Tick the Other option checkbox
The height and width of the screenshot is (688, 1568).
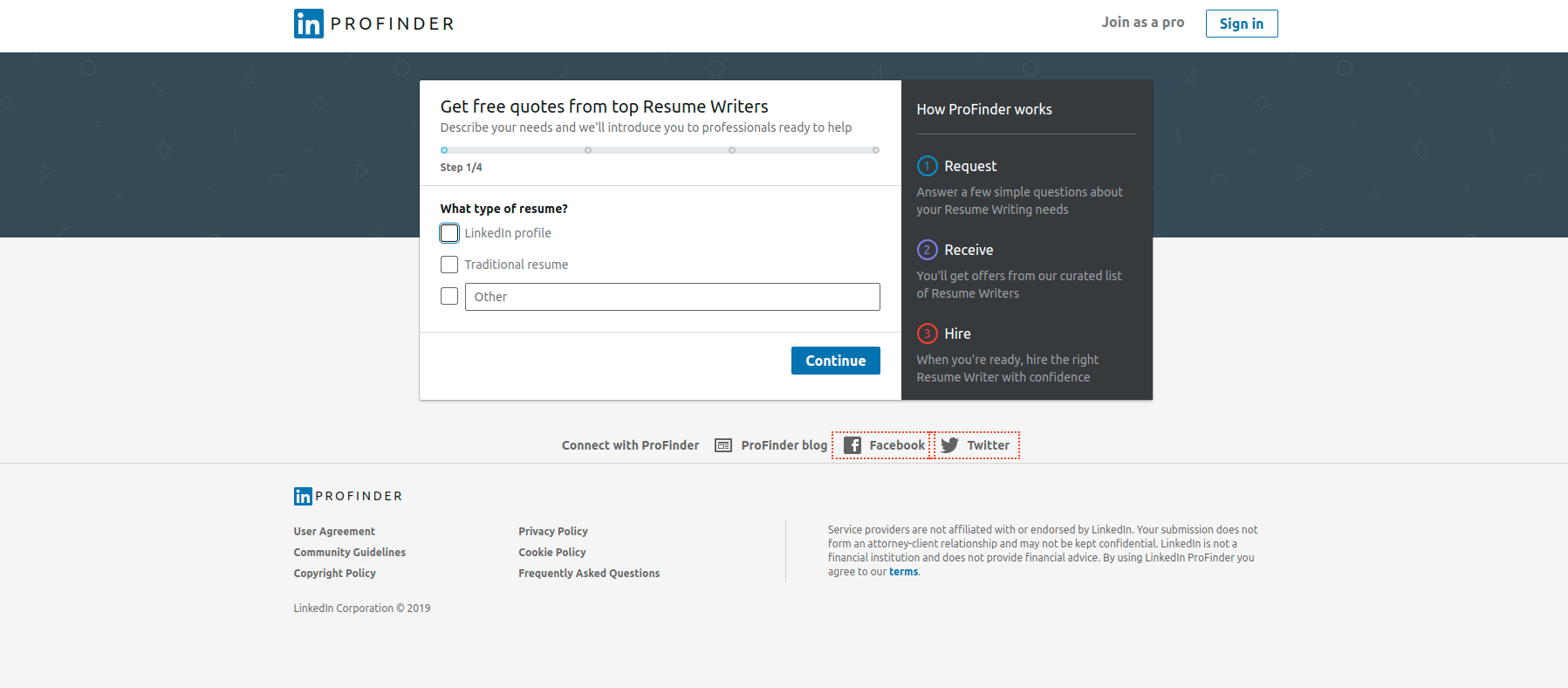point(449,296)
